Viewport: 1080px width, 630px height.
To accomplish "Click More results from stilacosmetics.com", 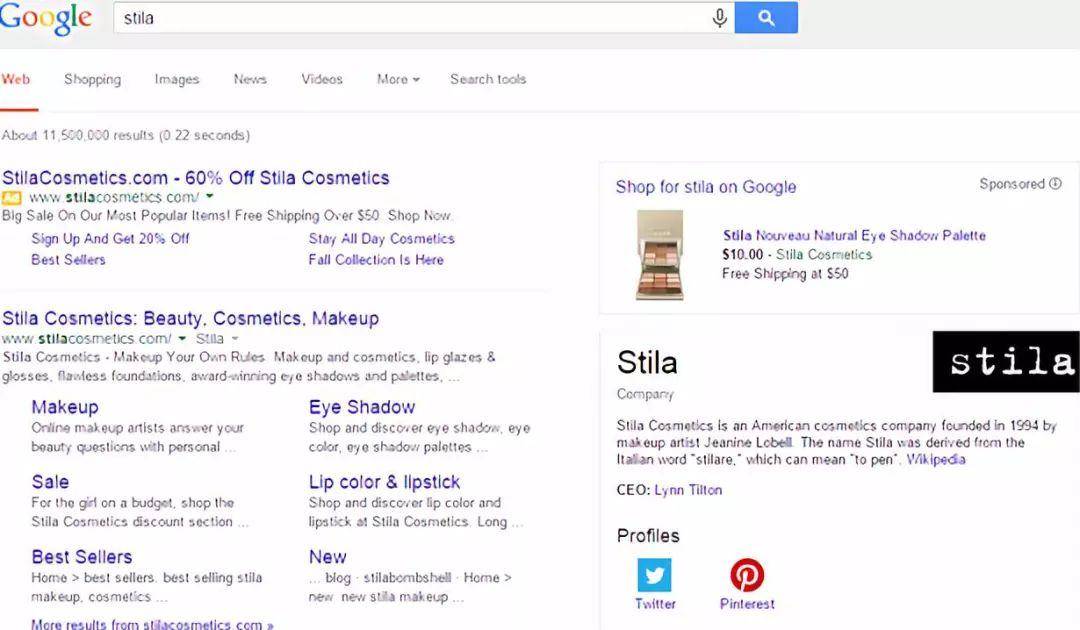I will pyautogui.click(x=152, y=624).
